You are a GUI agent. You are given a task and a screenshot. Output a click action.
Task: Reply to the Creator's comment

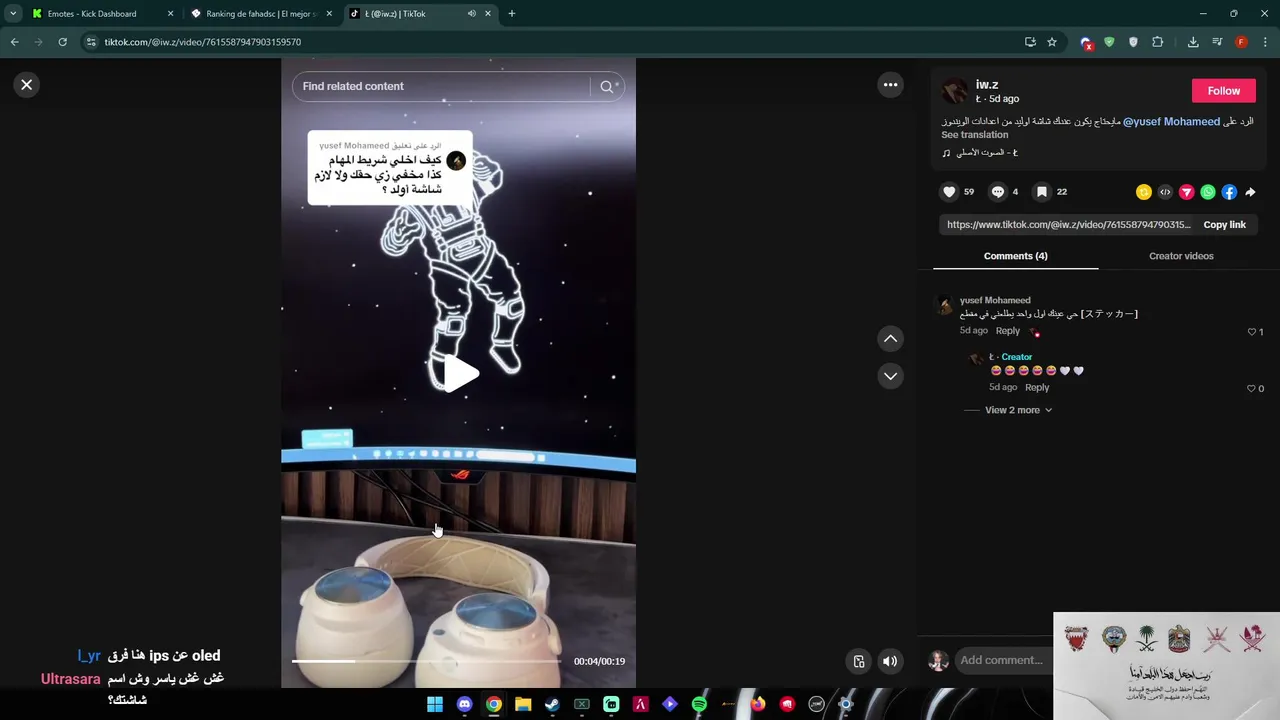tap(1037, 388)
